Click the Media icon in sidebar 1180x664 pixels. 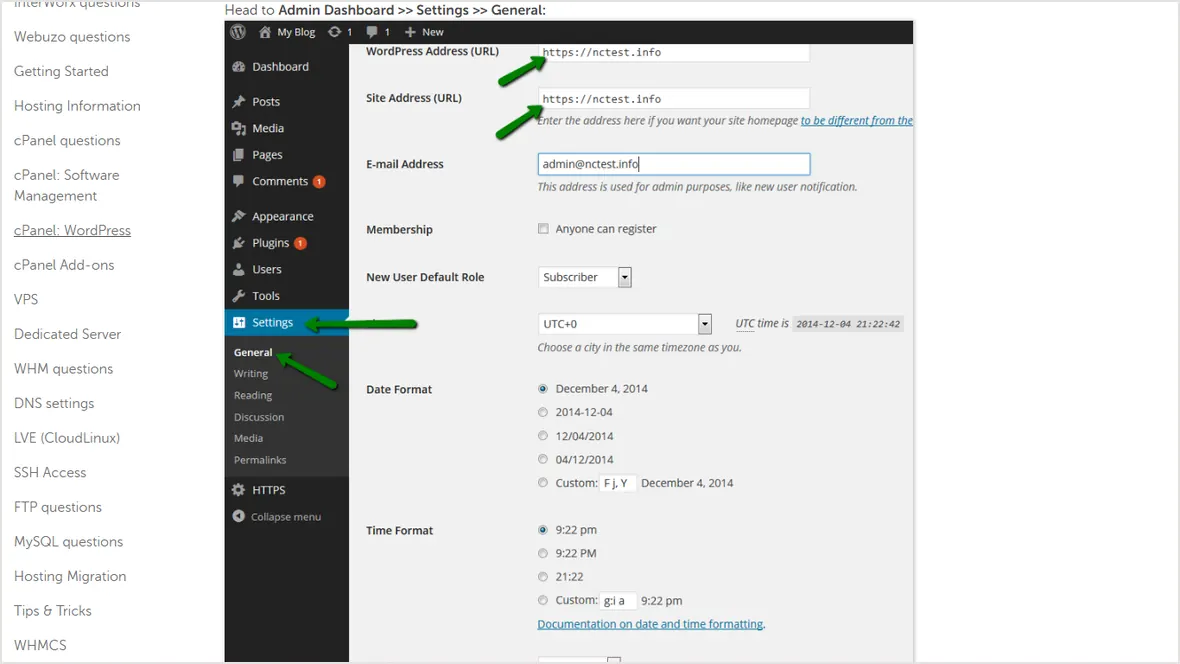[x=239, y=128]
